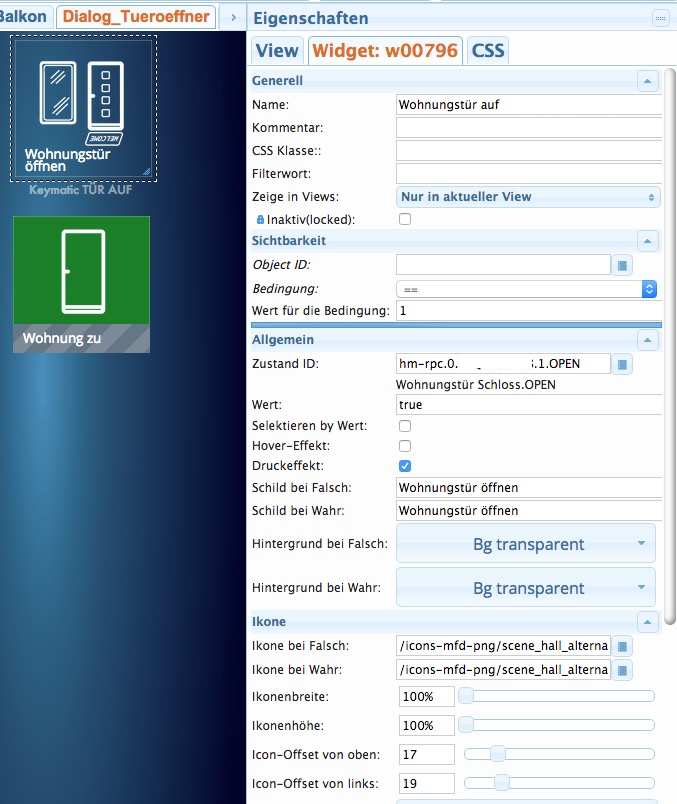Enable Selektieren by Wert checkbox
This screenshot has height=804, width=677.
point(405,426)
